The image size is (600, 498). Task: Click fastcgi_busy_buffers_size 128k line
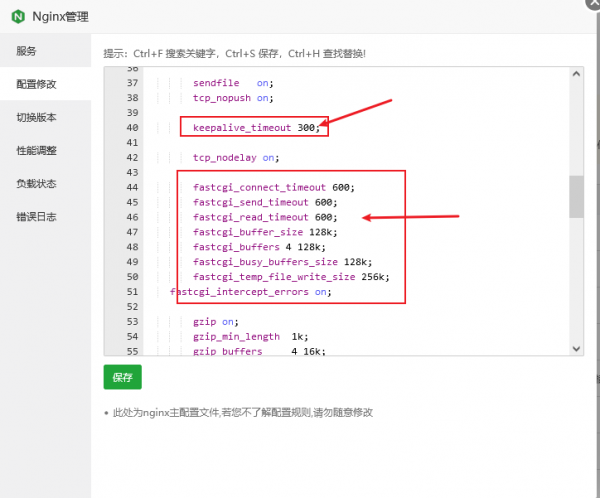pos(282,262)
